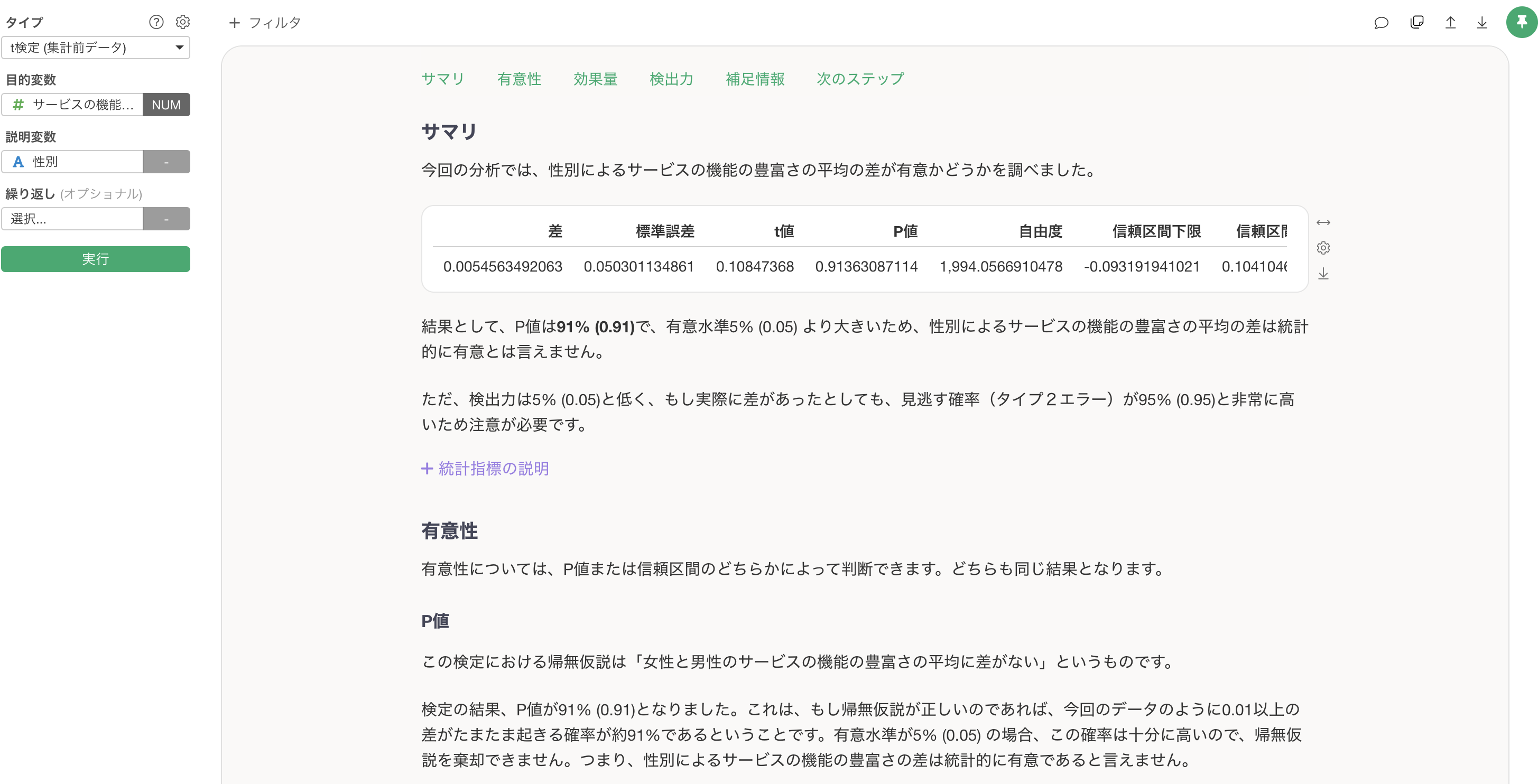Click the cell value 0.91363087114
Viewport: 1538px width, 784px height.
click(866, 266)
